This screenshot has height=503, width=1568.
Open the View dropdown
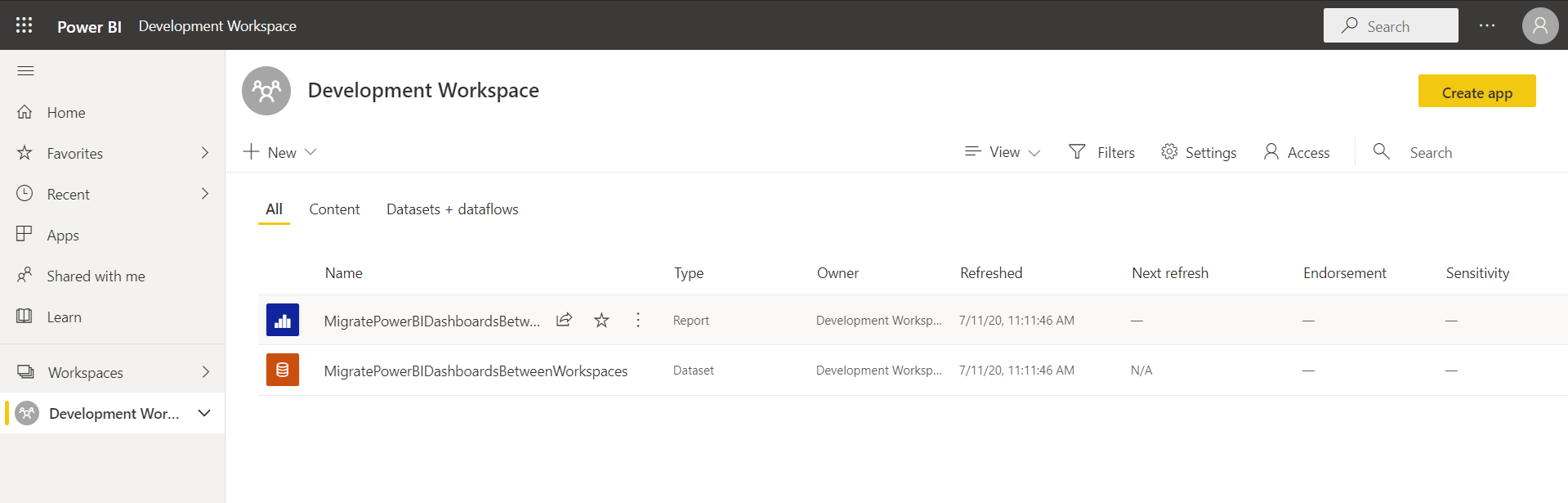(x=1003, y=152)
